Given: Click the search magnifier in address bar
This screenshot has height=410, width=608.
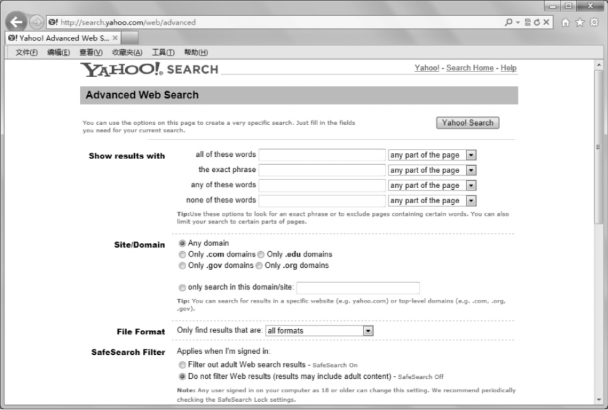Looking at the screenshot, I should click(x=508, y=22).
